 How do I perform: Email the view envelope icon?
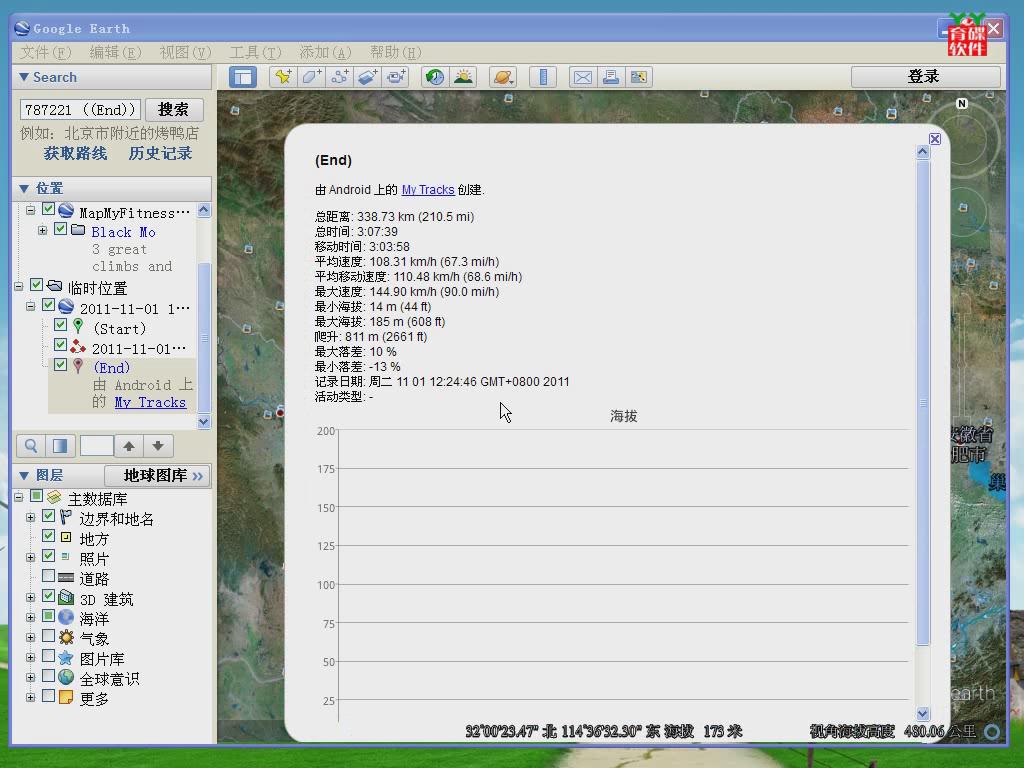(x=583, y=77)
